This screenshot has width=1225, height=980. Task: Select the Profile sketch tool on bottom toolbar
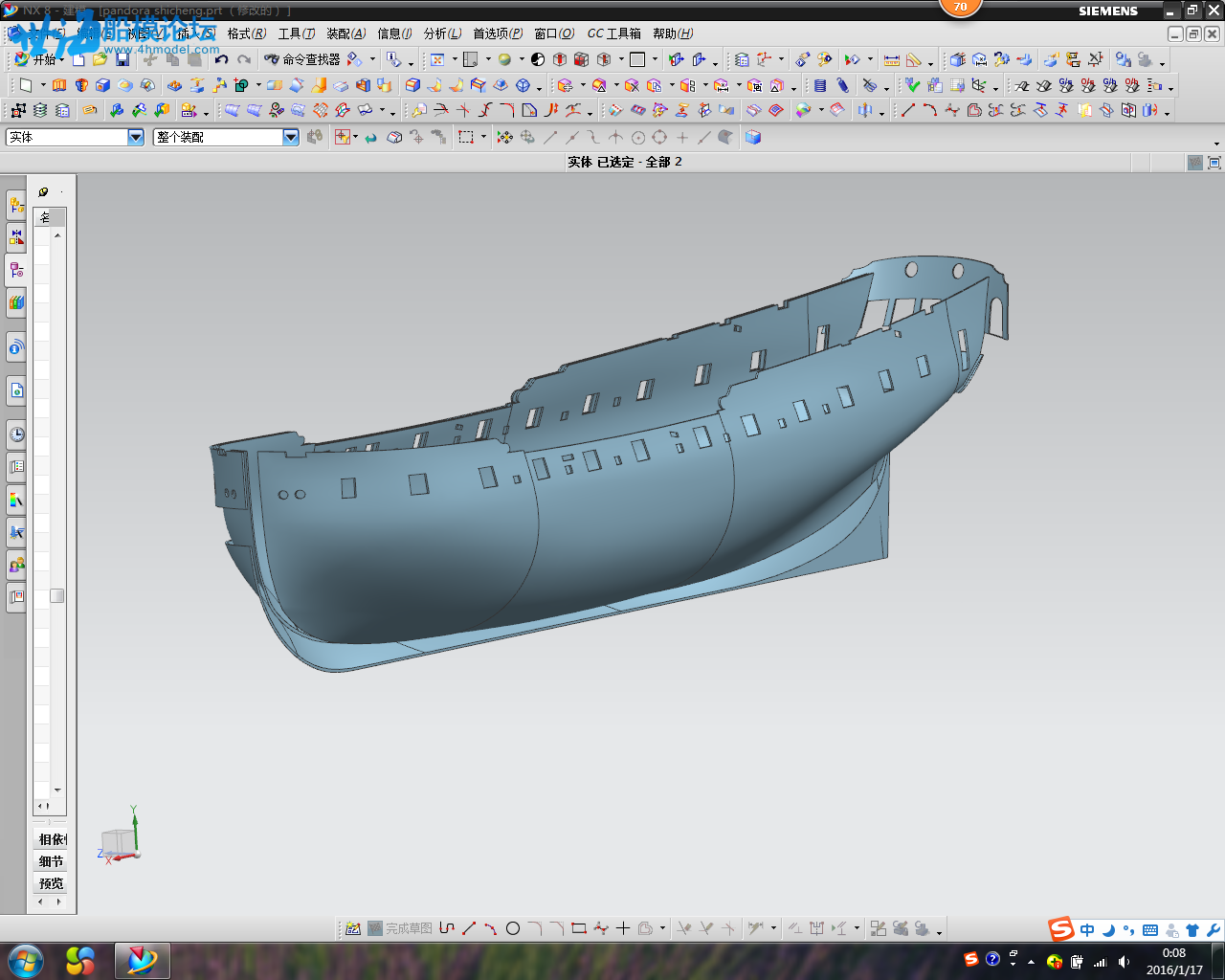point(447,928)
